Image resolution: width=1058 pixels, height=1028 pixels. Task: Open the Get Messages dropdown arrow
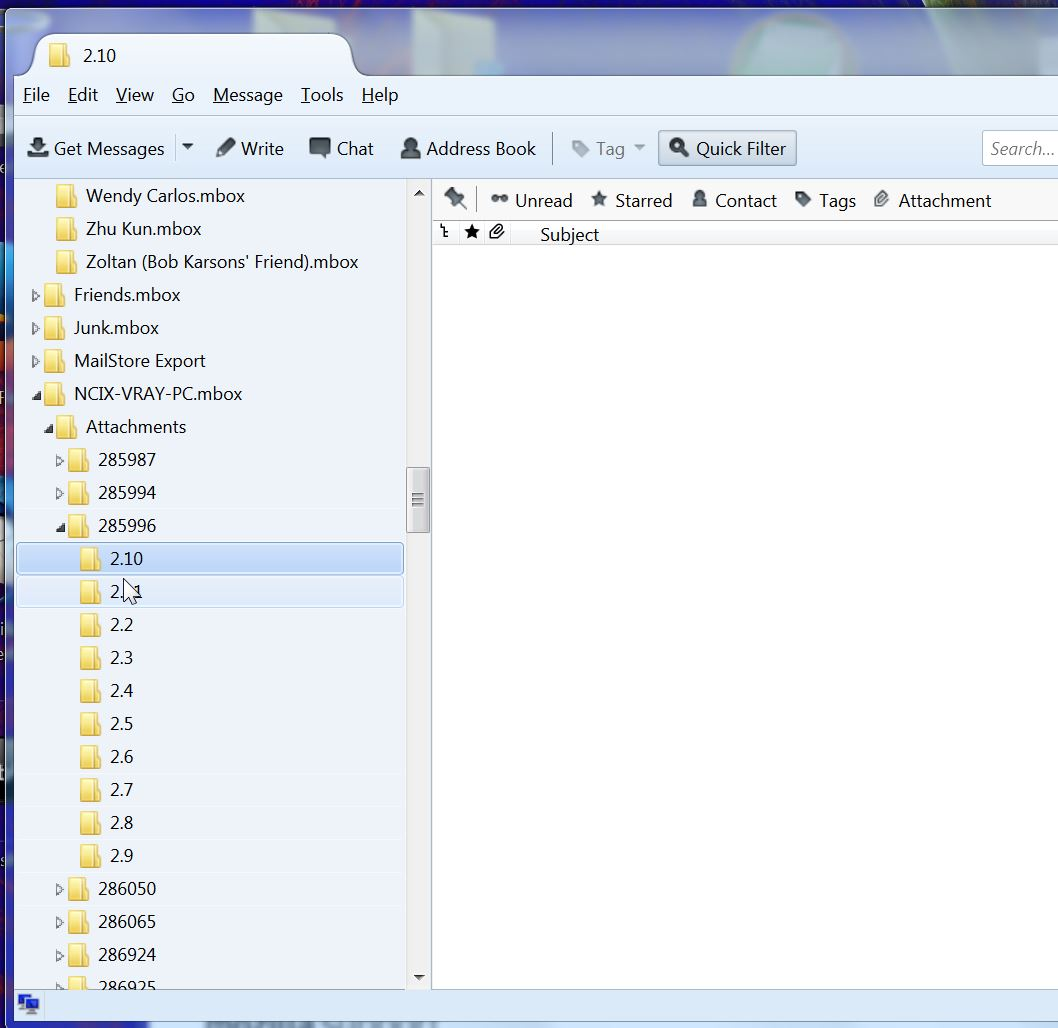click(187, 147)
